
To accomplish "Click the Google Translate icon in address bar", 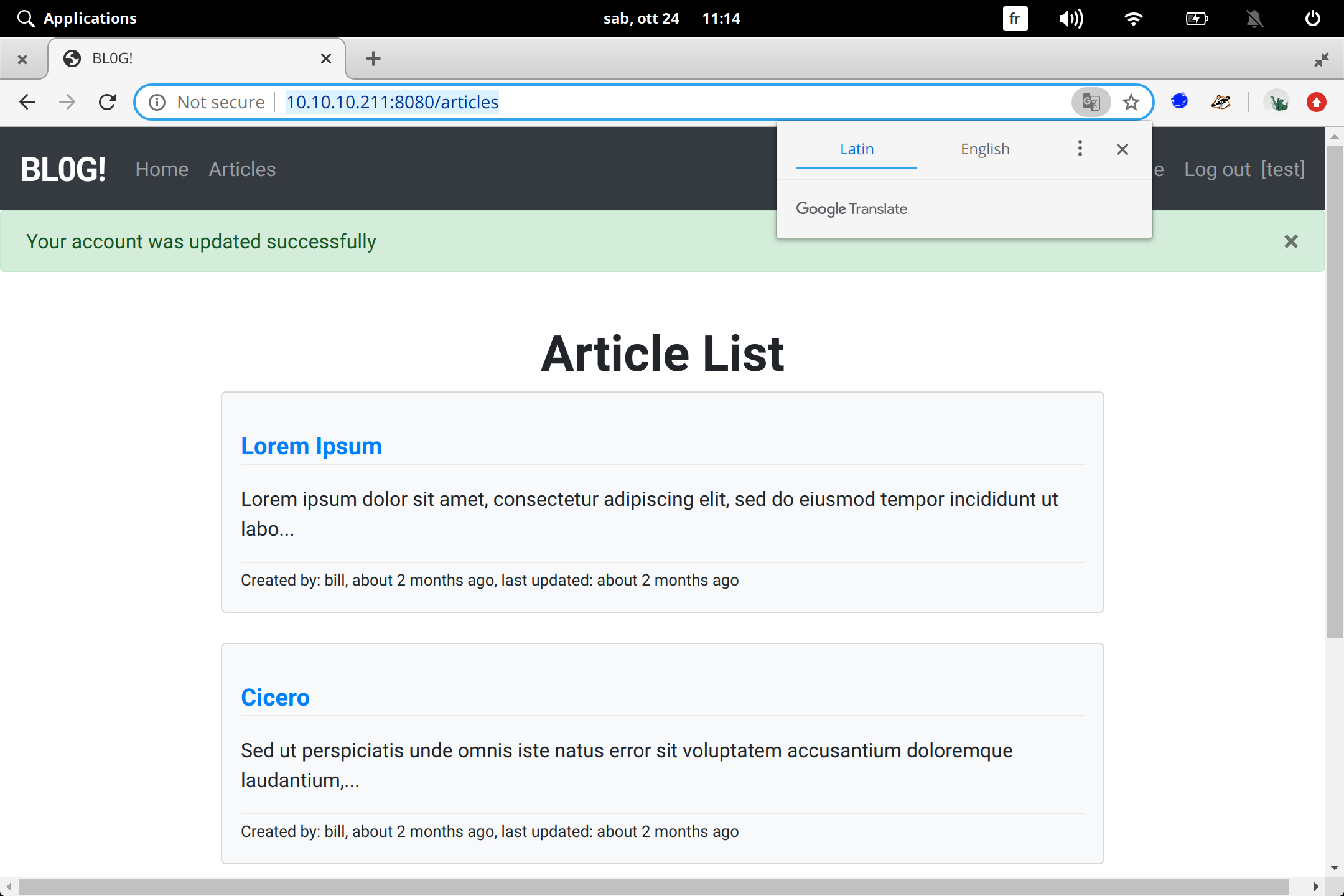I will [1091, 102].
